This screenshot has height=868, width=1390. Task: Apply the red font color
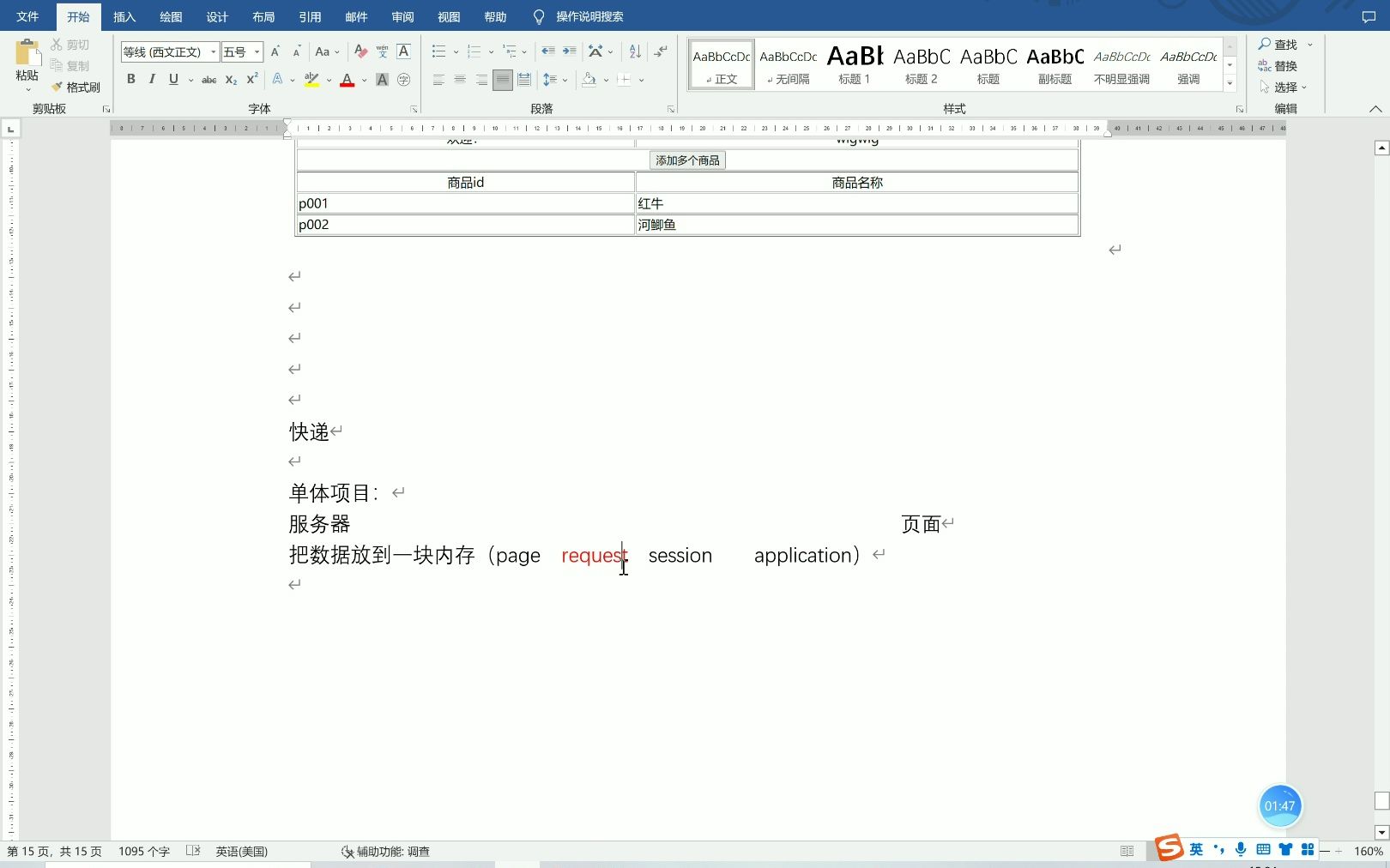pyautogui.click(x=347, y=80)
